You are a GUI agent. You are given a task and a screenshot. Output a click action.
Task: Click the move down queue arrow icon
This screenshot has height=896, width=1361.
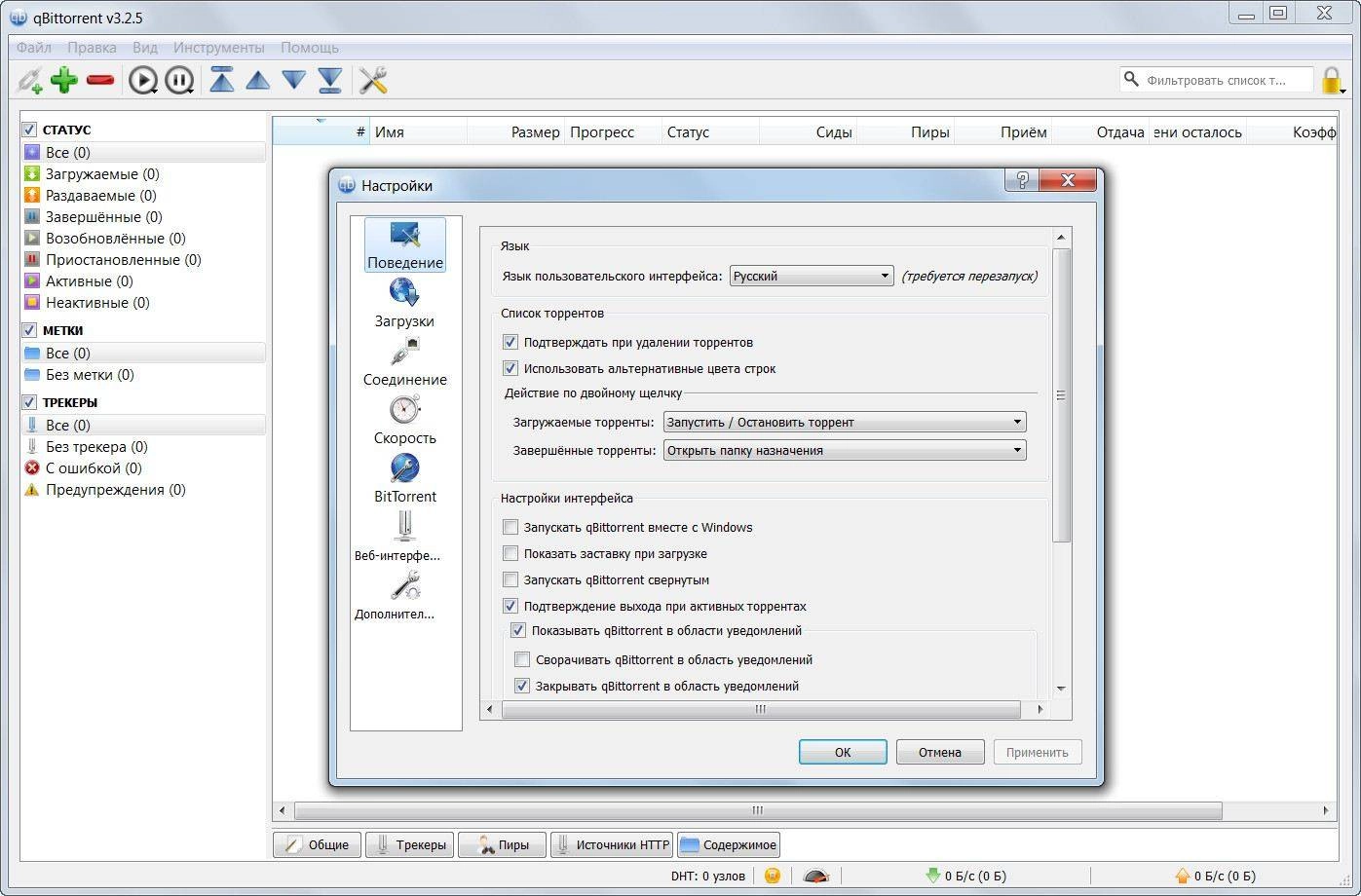[294, 81]
